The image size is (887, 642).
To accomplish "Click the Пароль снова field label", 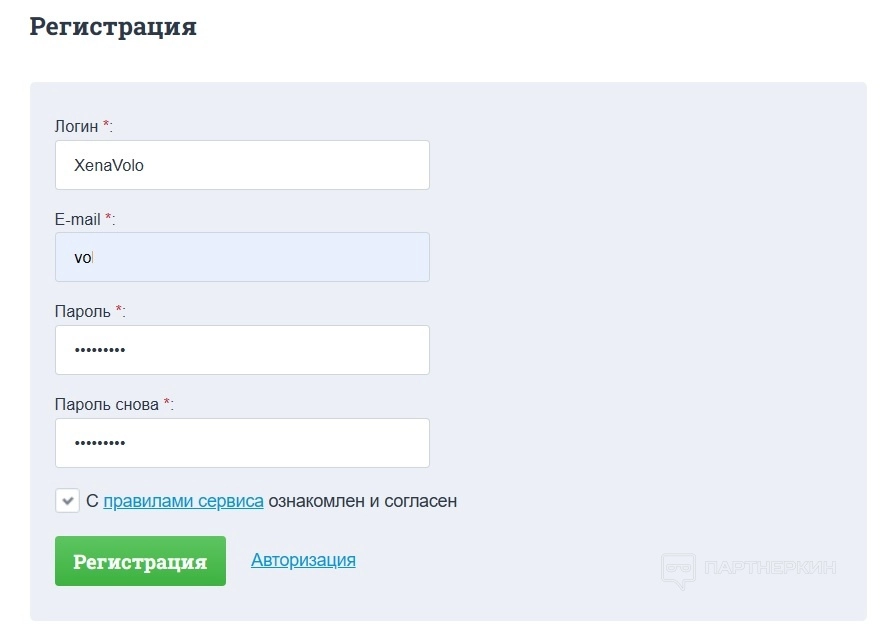I will (x=106, y=405).
